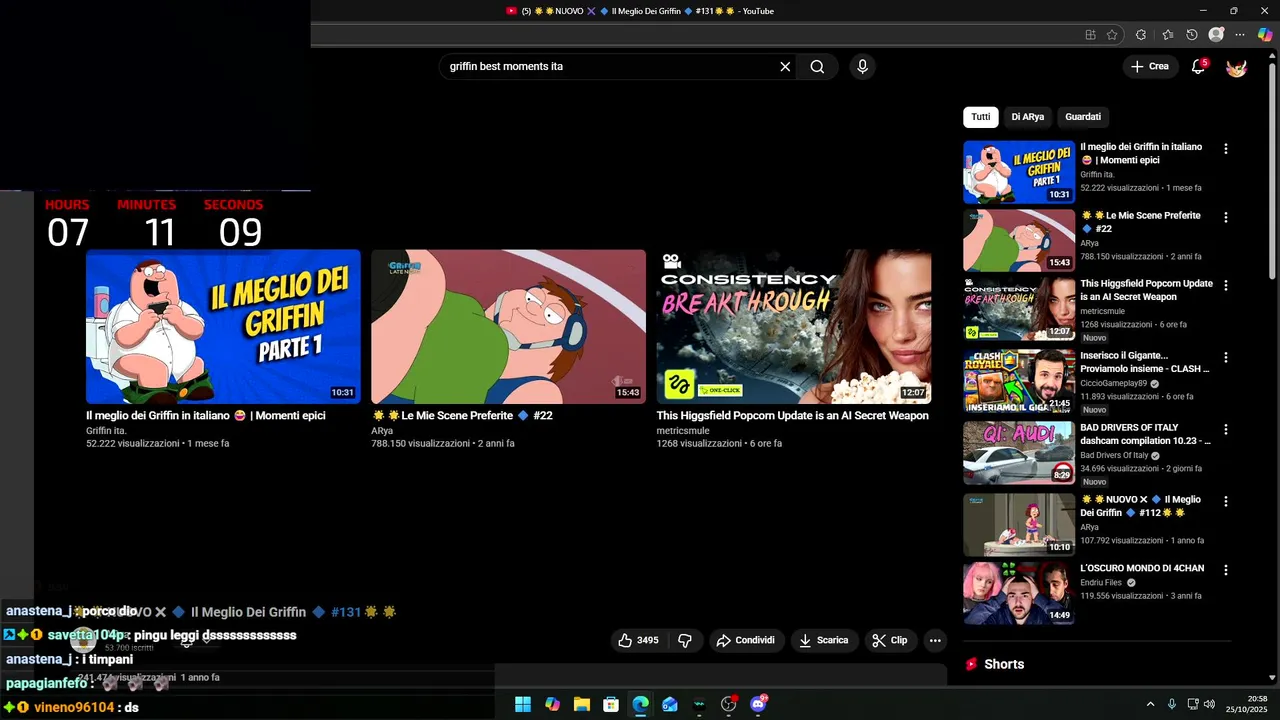Click the magnifier search button
The width and height of the screenshot is (1280, 720).
817,67
